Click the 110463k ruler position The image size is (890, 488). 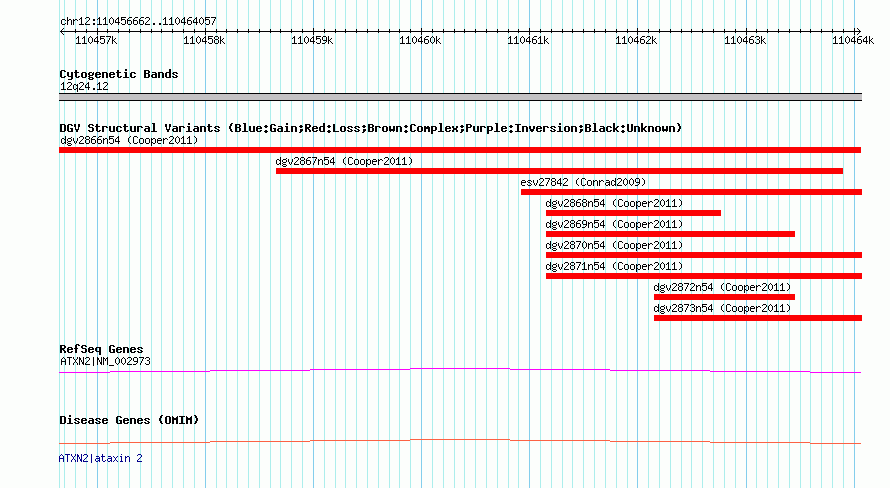745,40
